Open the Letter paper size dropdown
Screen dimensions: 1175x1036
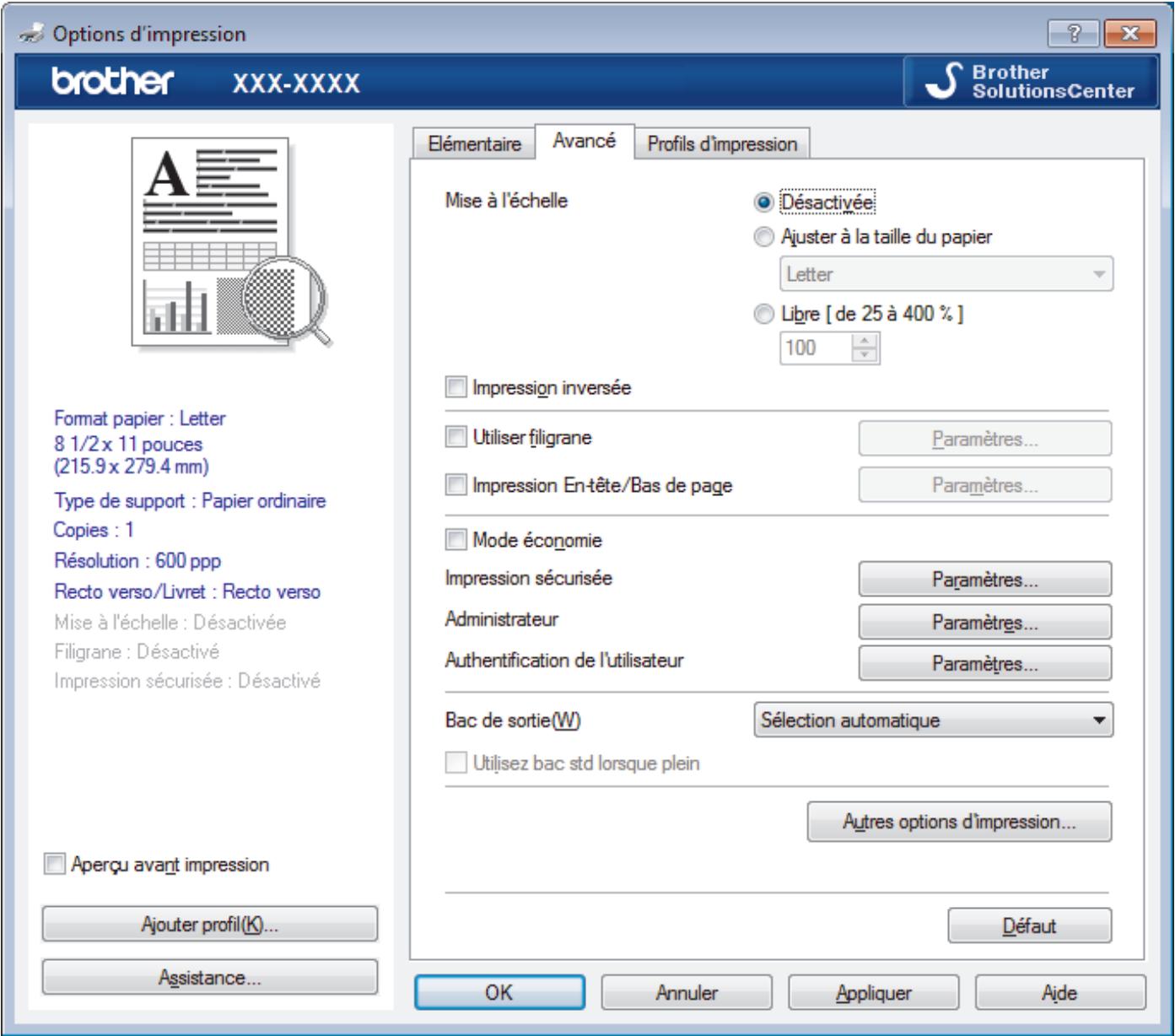pyautogui.click(x=946, y=274)
